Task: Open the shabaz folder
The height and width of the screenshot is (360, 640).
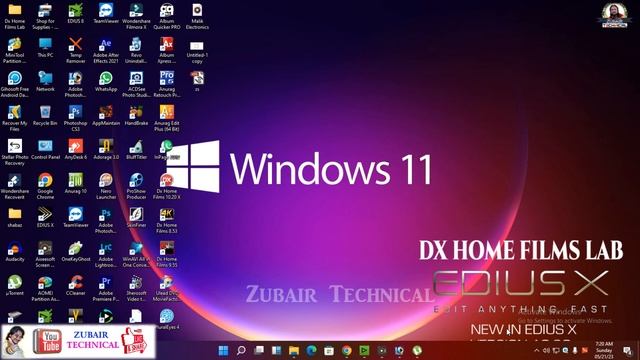Action: 15,218
